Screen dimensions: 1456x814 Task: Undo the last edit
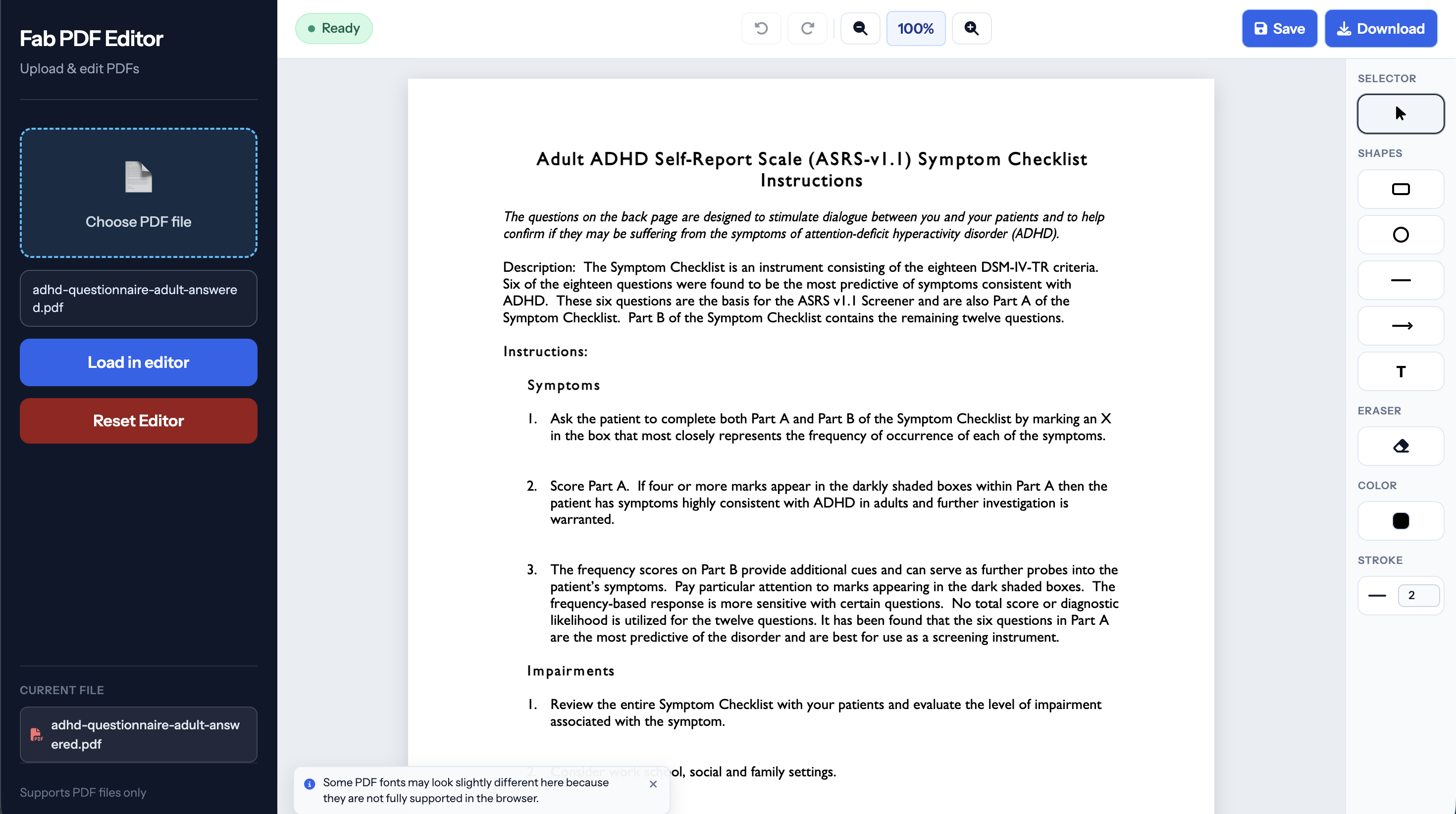click(x=761, y=28)
